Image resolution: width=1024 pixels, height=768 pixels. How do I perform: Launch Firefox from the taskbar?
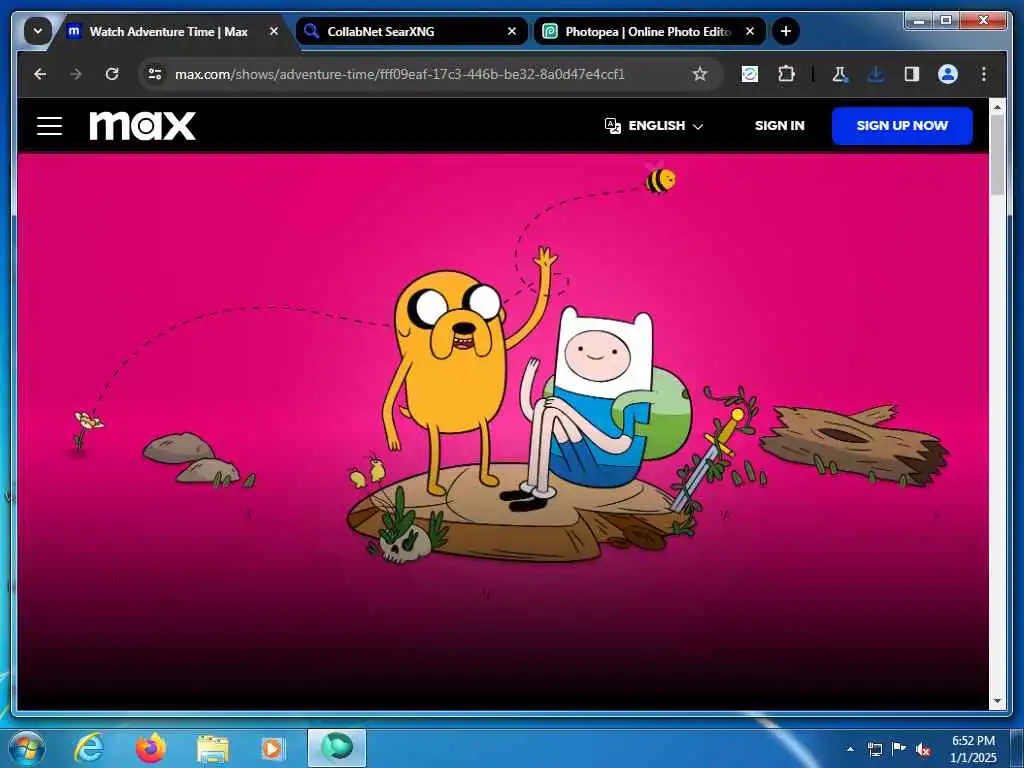(151, 748)
